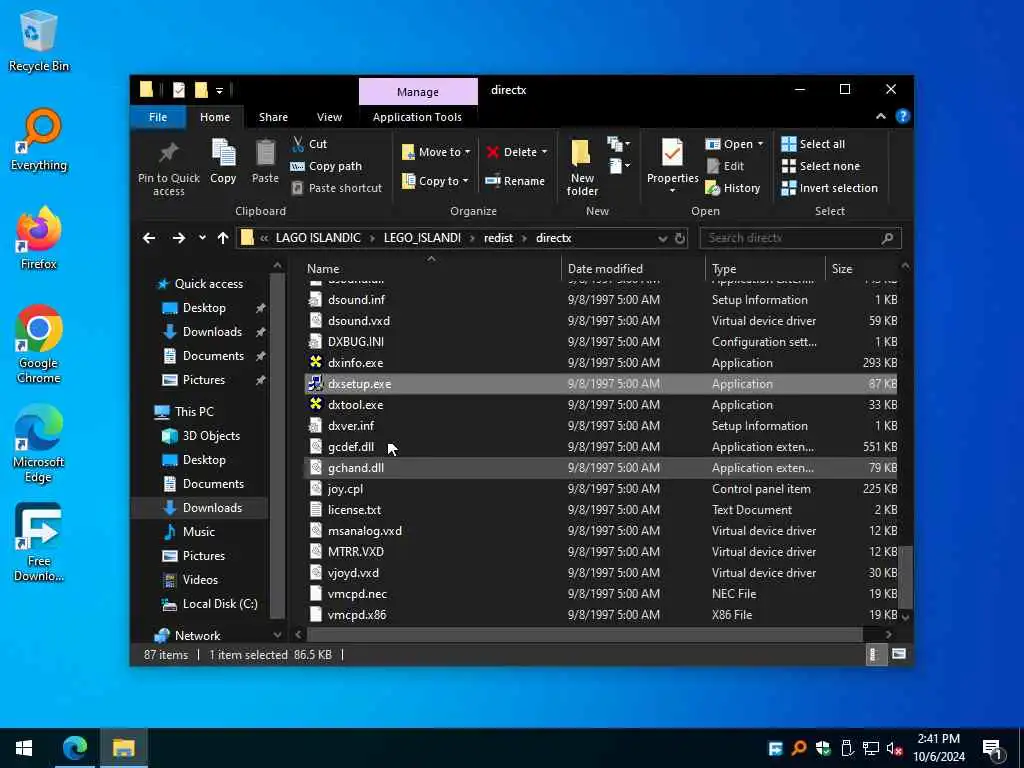The image size is (1024, 768).
Task: Expand address bar history dropdown
Action: [663, 238]
